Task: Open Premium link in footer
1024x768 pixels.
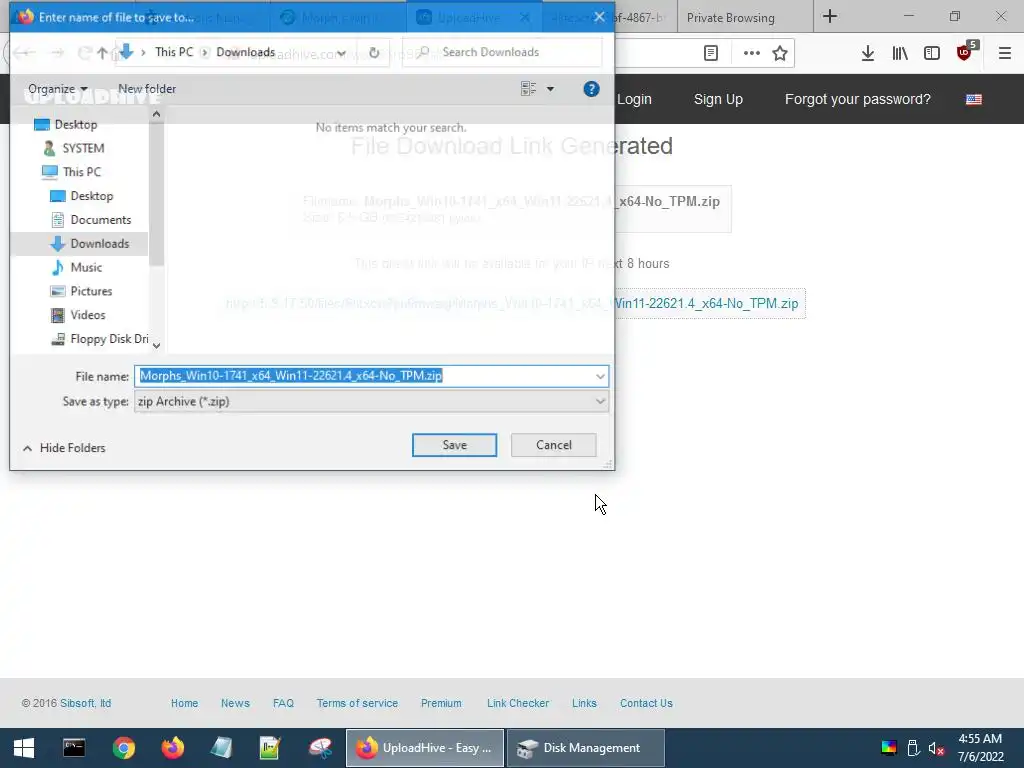Action: pos(441,703)
